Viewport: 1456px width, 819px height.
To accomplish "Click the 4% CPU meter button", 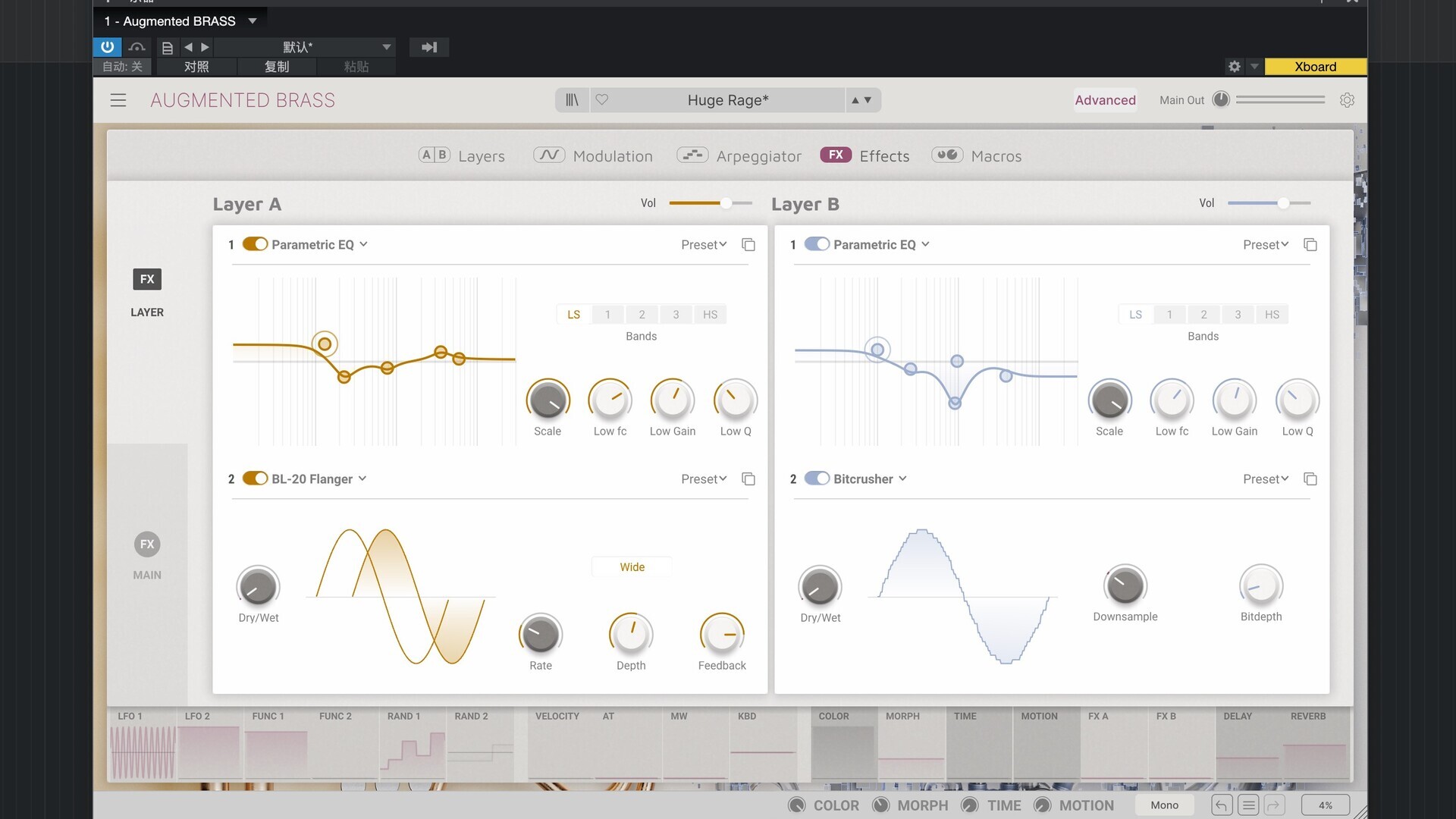I will click(x=1325, y=805).
